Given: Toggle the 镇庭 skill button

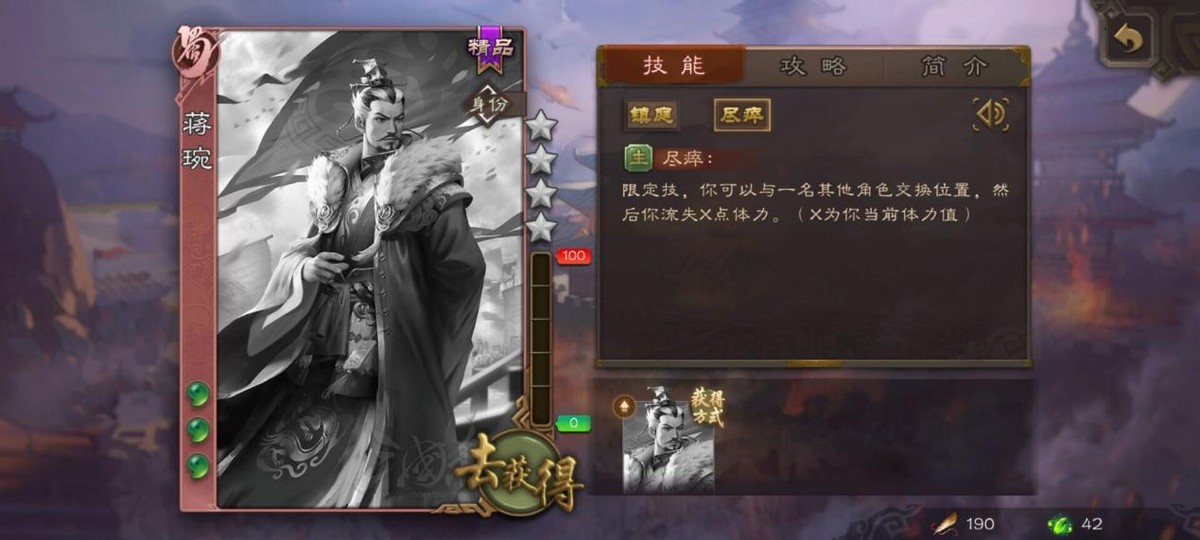Looking at the screenshot, I should (x=651, y=115).
